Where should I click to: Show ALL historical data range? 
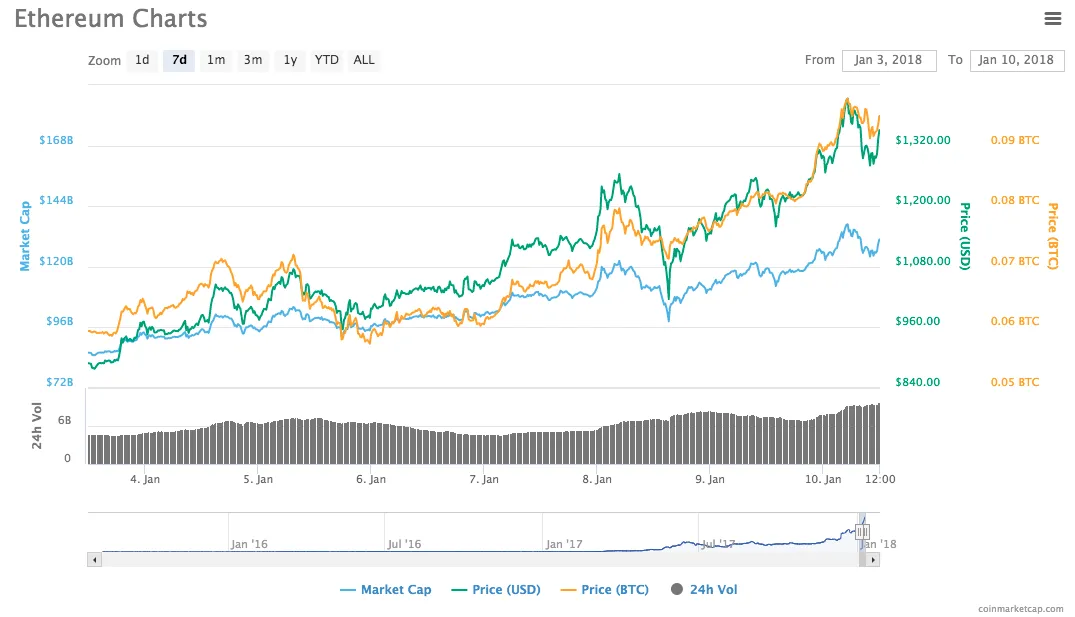point(364,60)
